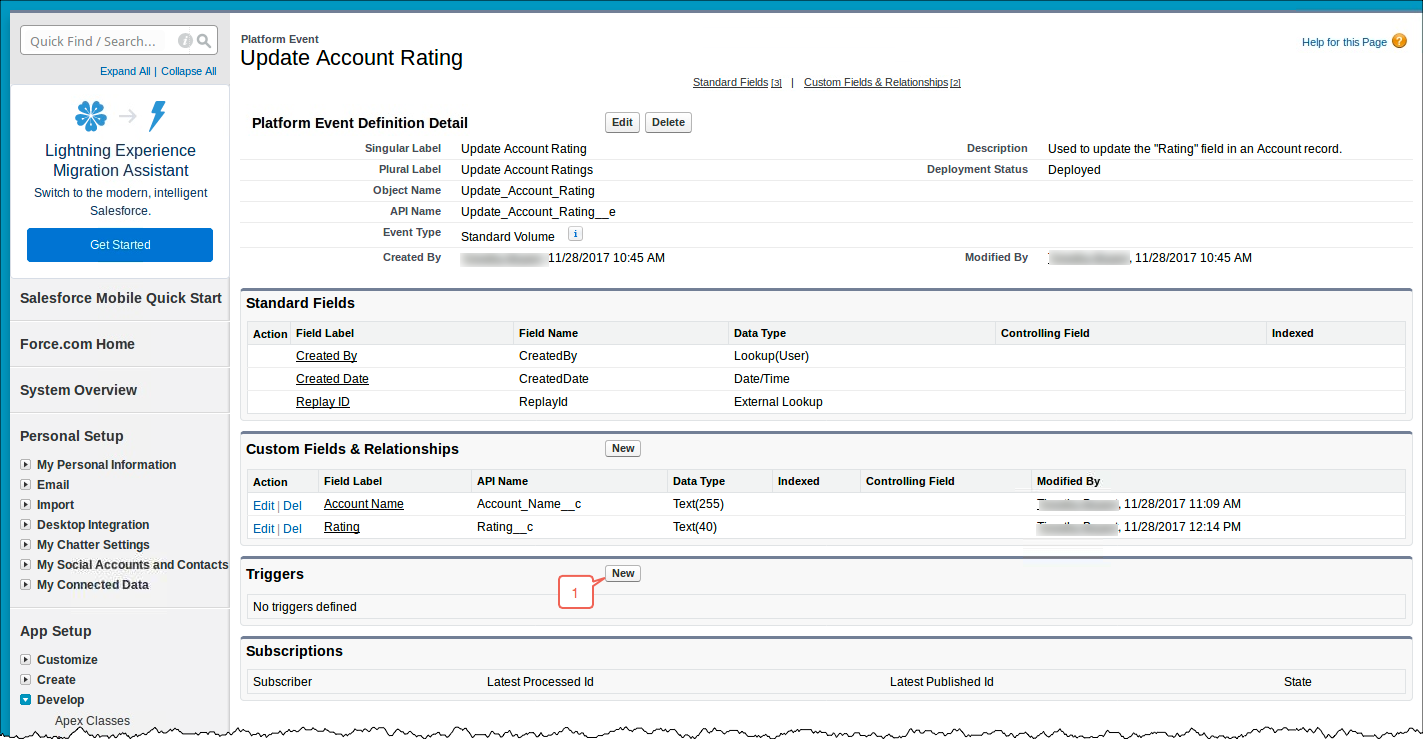
Task: Edit the Rating custom field
Action: [x=263, y=529]
